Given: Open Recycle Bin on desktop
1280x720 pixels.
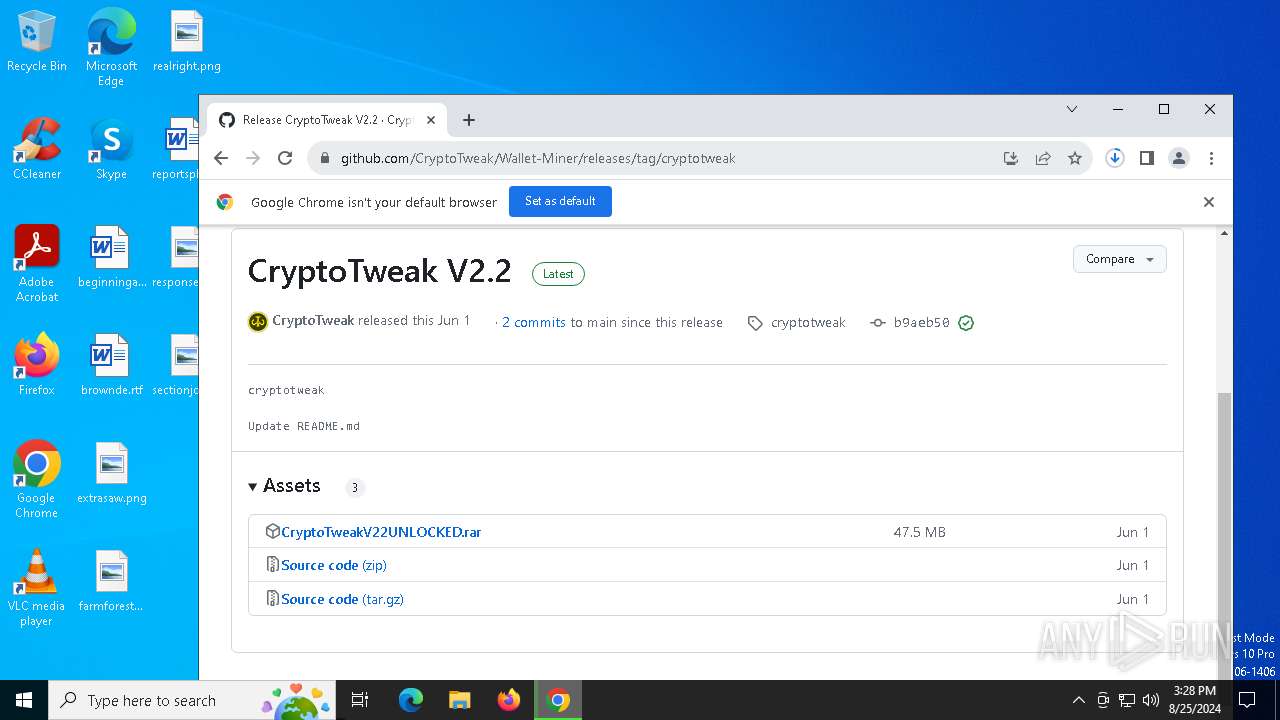Looking at the screenshot, I should [x=37, y=42].
